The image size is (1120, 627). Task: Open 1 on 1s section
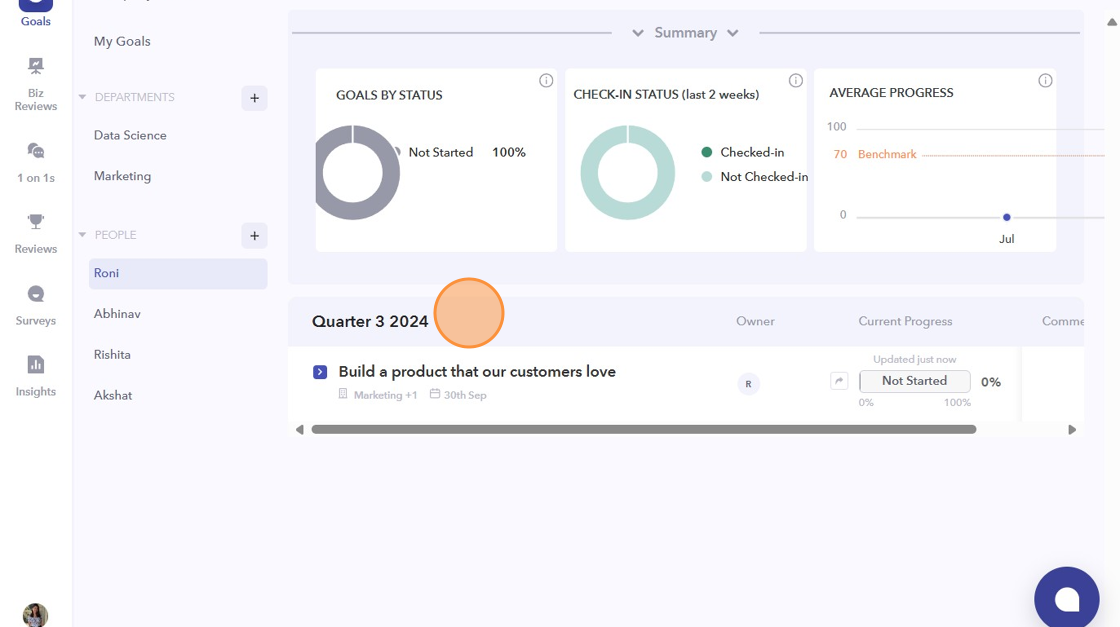tap(36, 161)
